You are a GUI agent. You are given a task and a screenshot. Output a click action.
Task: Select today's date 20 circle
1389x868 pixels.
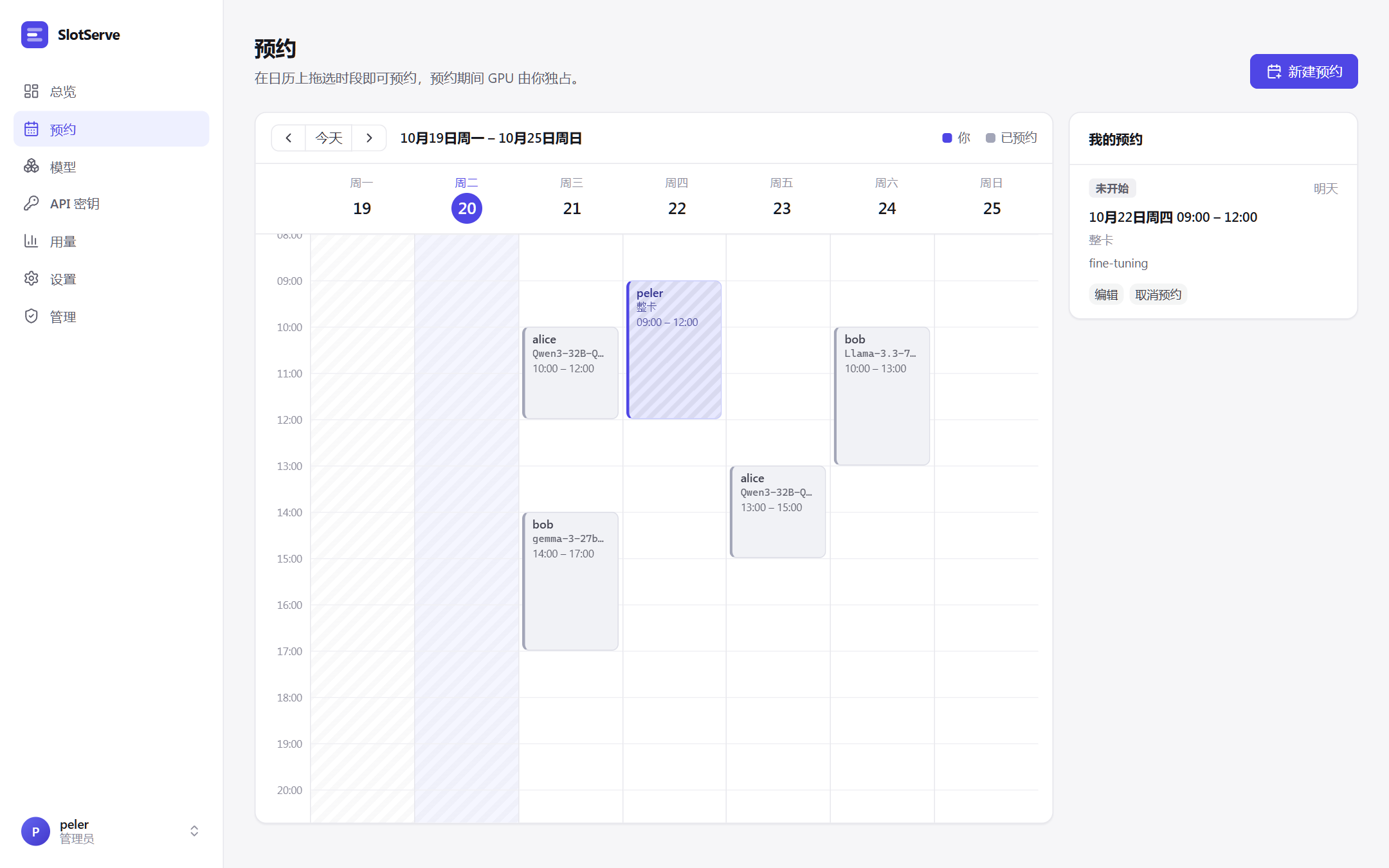pos(467,208)
